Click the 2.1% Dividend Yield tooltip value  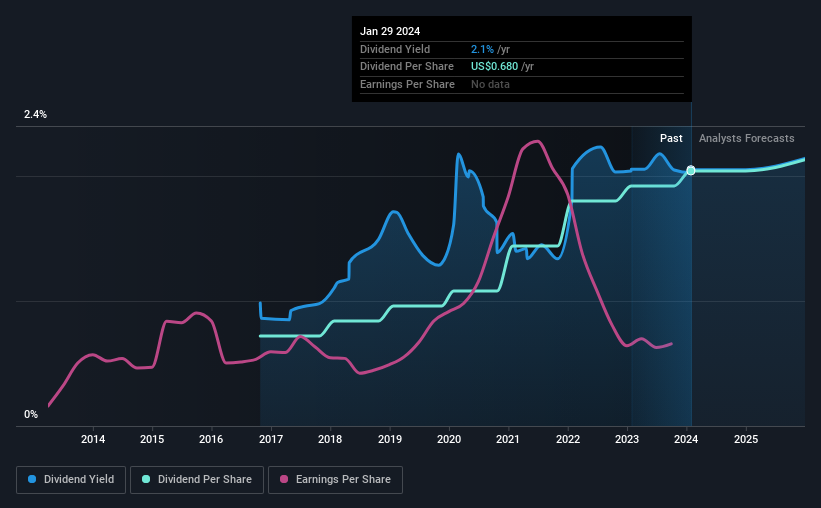pos(482,49)
